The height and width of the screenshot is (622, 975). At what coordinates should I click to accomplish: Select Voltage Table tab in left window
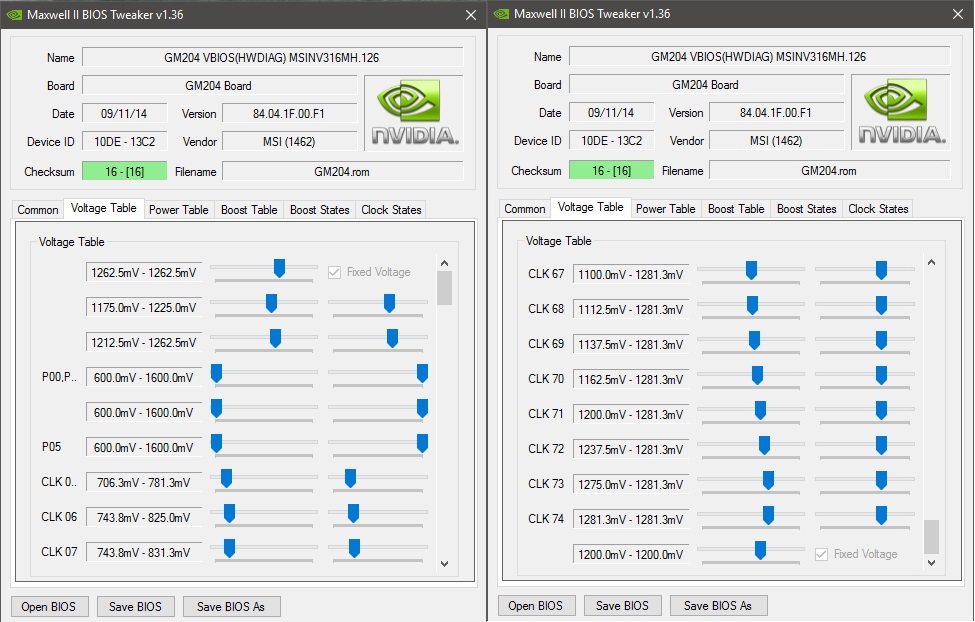pyautogui.click(x=103, y=208)
